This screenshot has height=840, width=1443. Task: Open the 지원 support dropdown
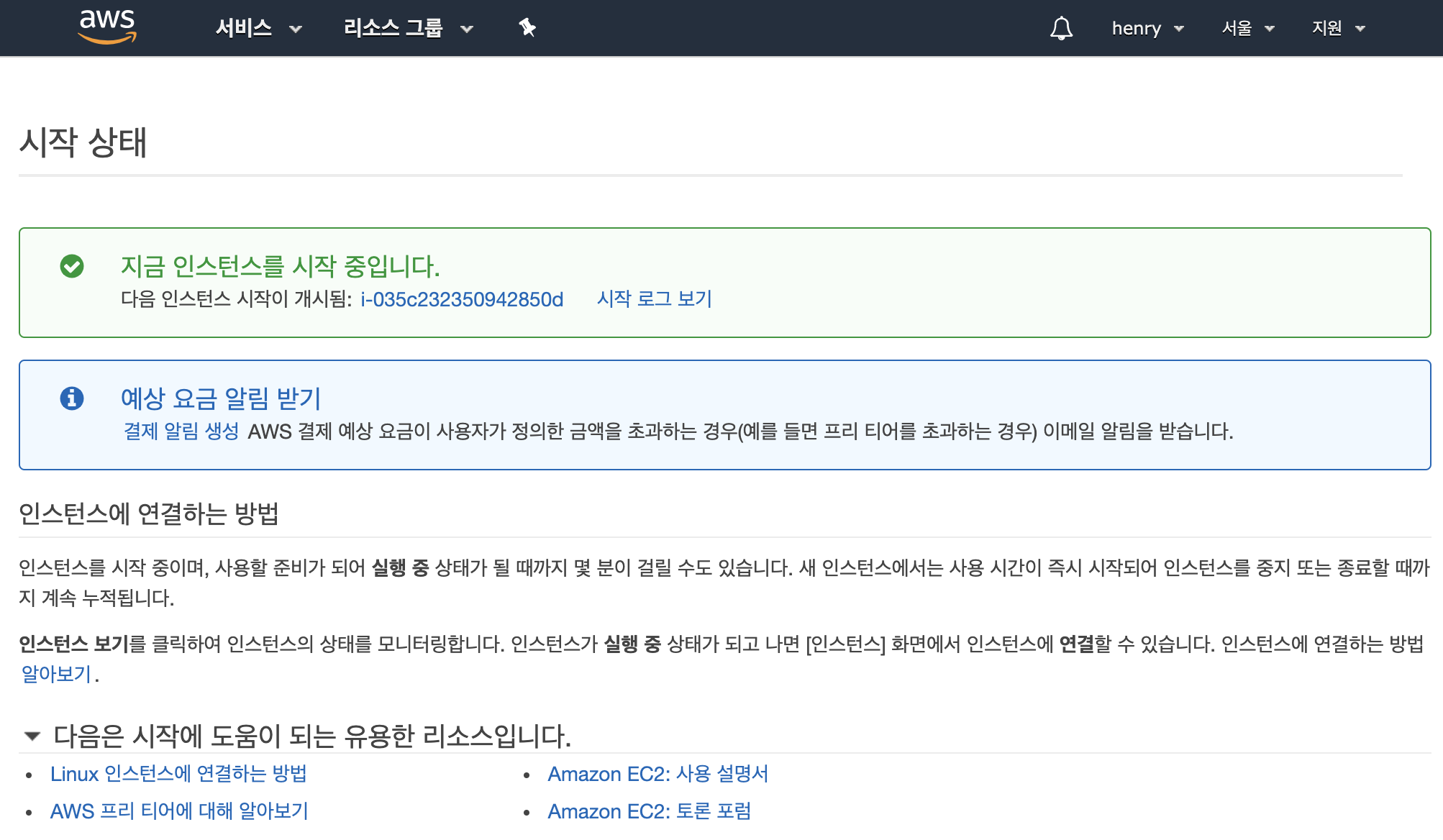[1338, 28]
